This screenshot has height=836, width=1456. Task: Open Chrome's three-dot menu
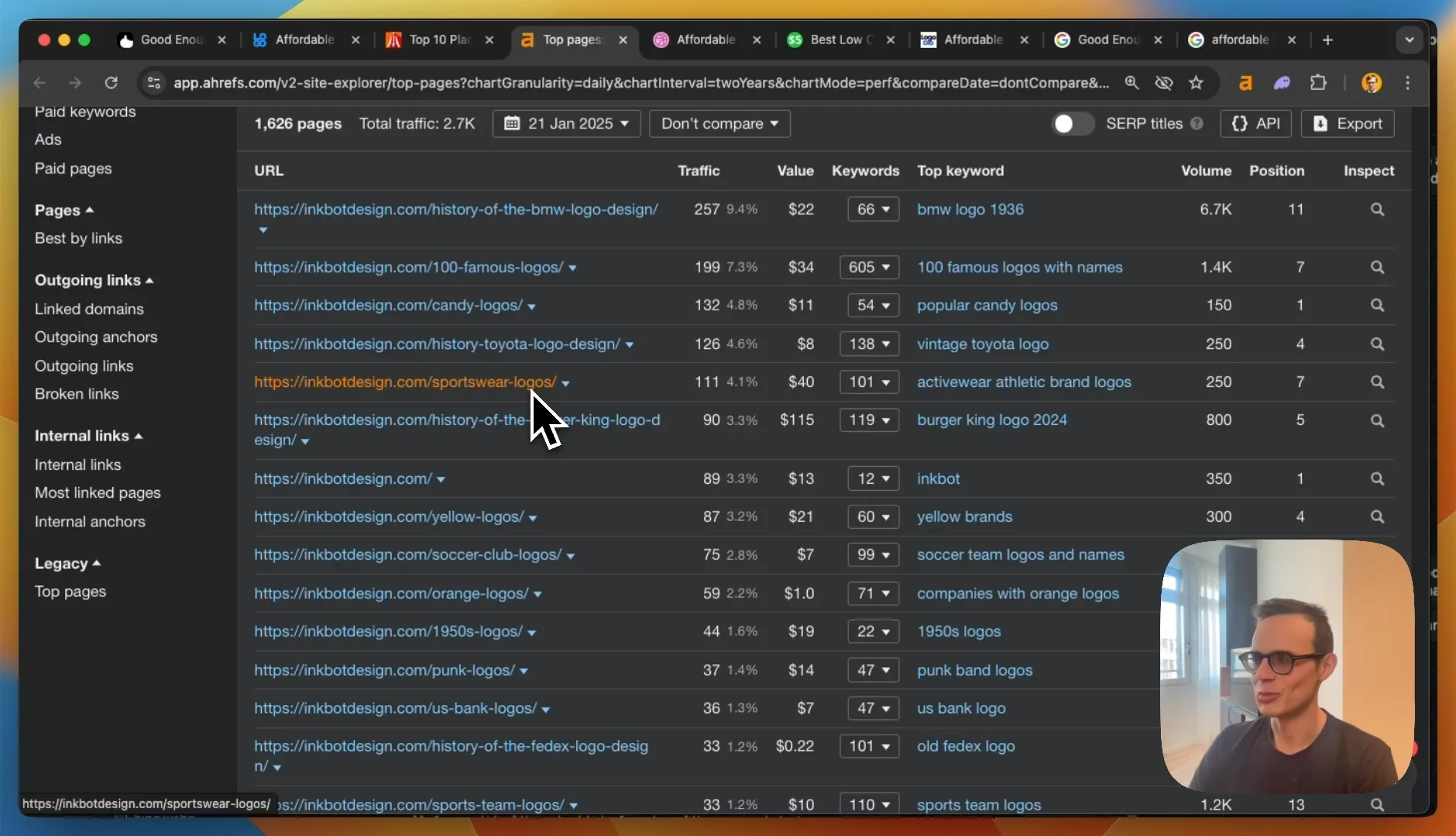tap(1408, 83)
